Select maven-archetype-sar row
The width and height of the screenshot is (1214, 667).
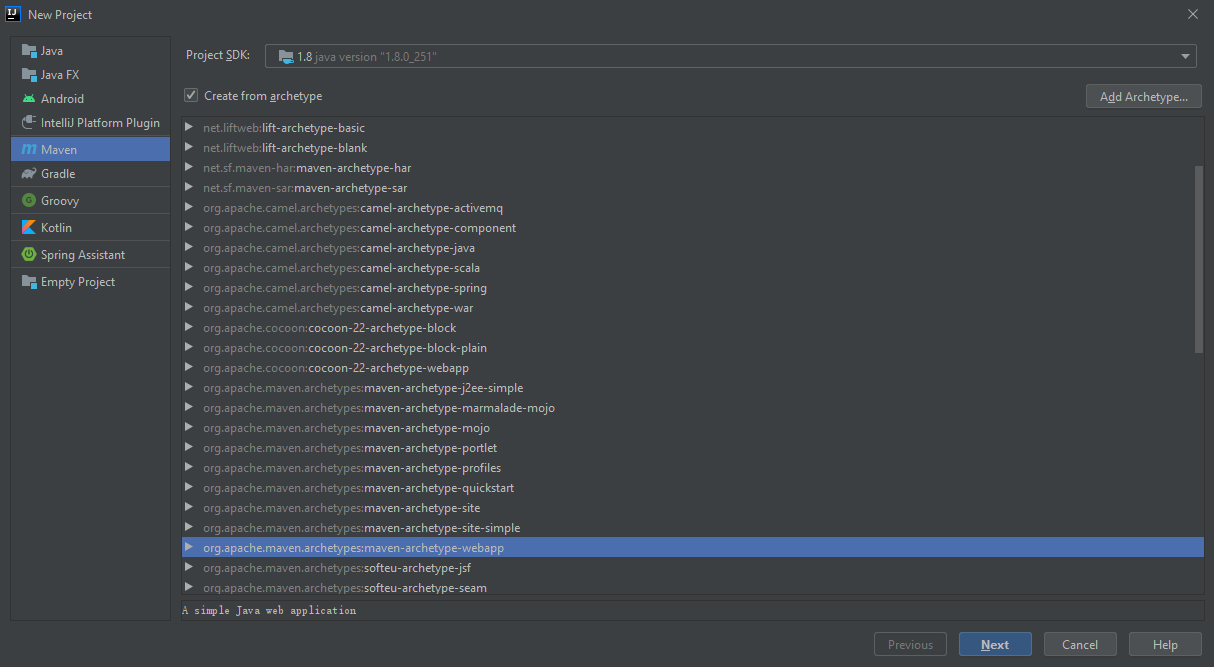(693, 187)
